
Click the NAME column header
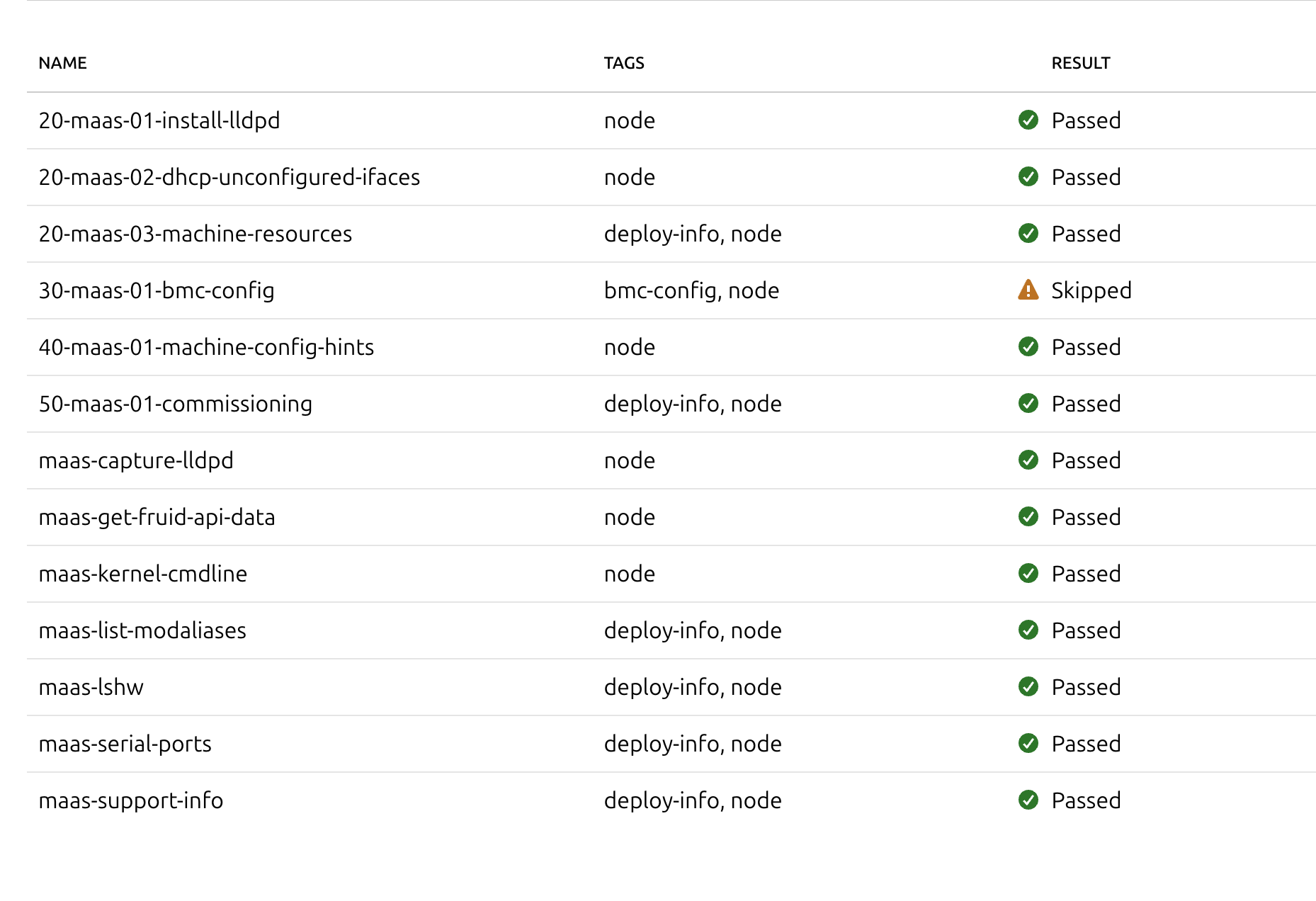pos(62,63)
